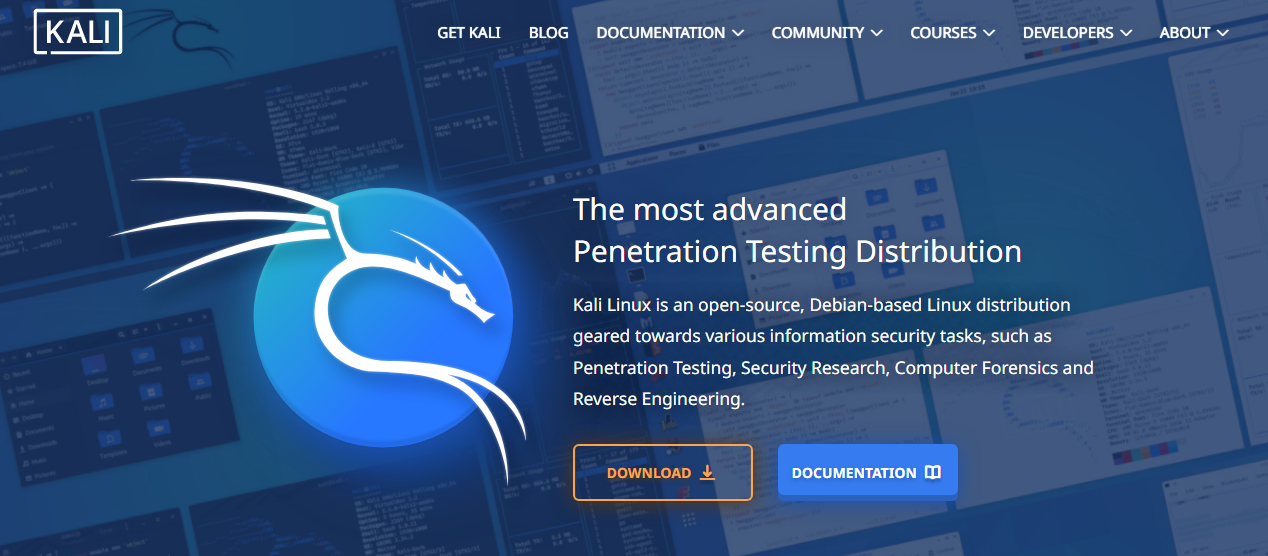Select the ABOUT navigation item

pyautogui.click(x=1184, y=33)
